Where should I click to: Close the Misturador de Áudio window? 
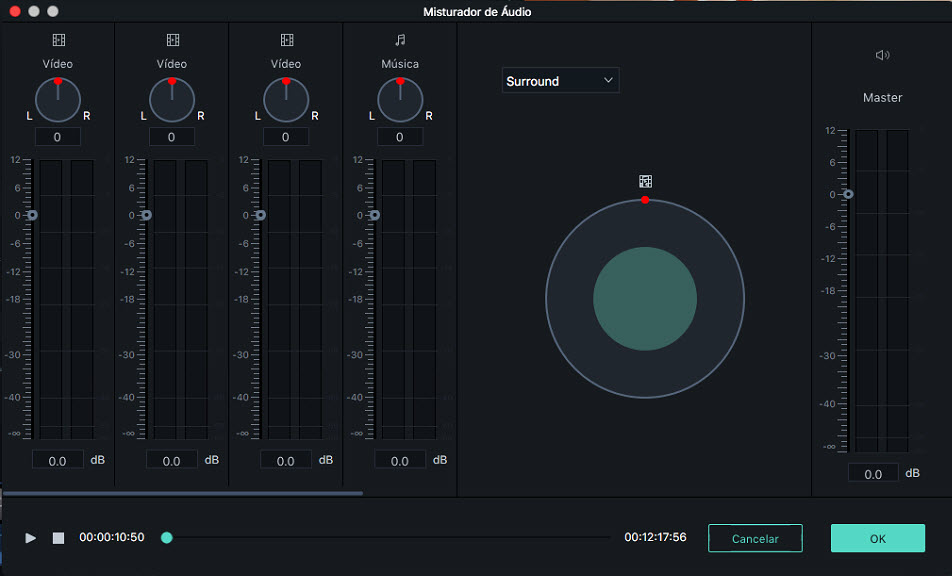15,11
